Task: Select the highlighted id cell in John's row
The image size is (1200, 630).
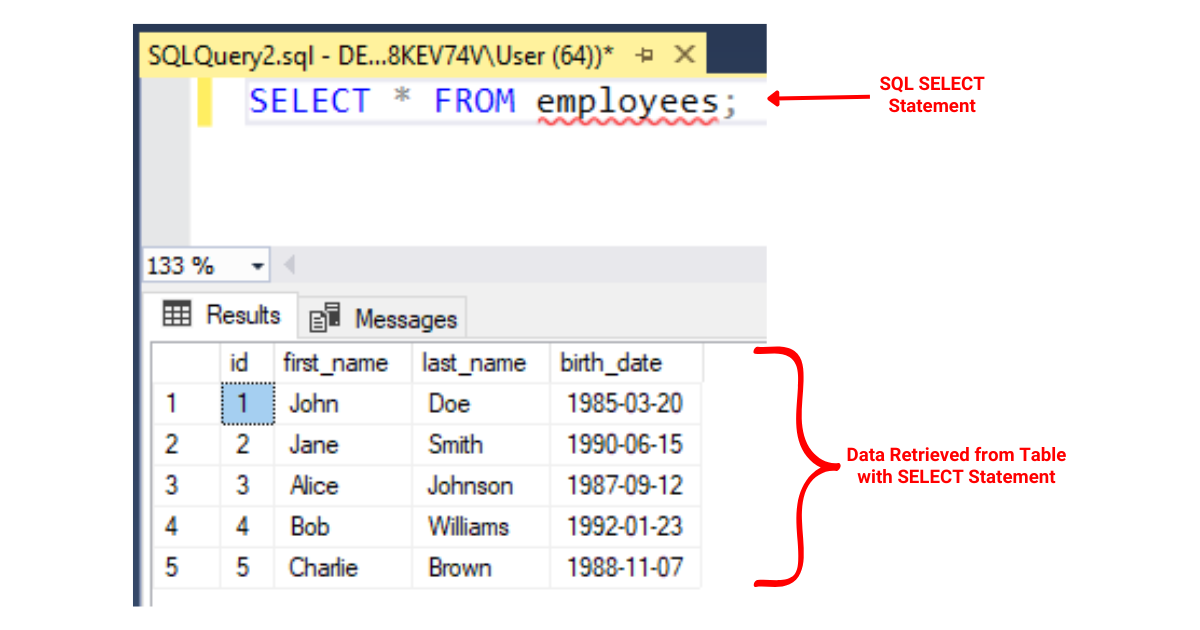Action: pyautogui.click(x=247, y=404)
